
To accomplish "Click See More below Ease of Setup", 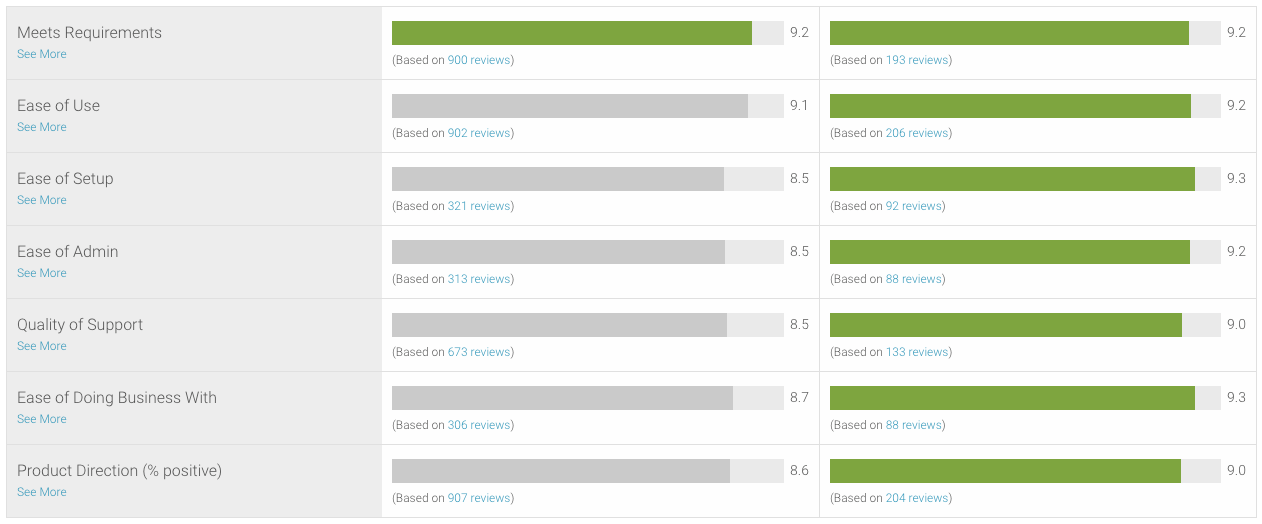I will pos(42,200).
